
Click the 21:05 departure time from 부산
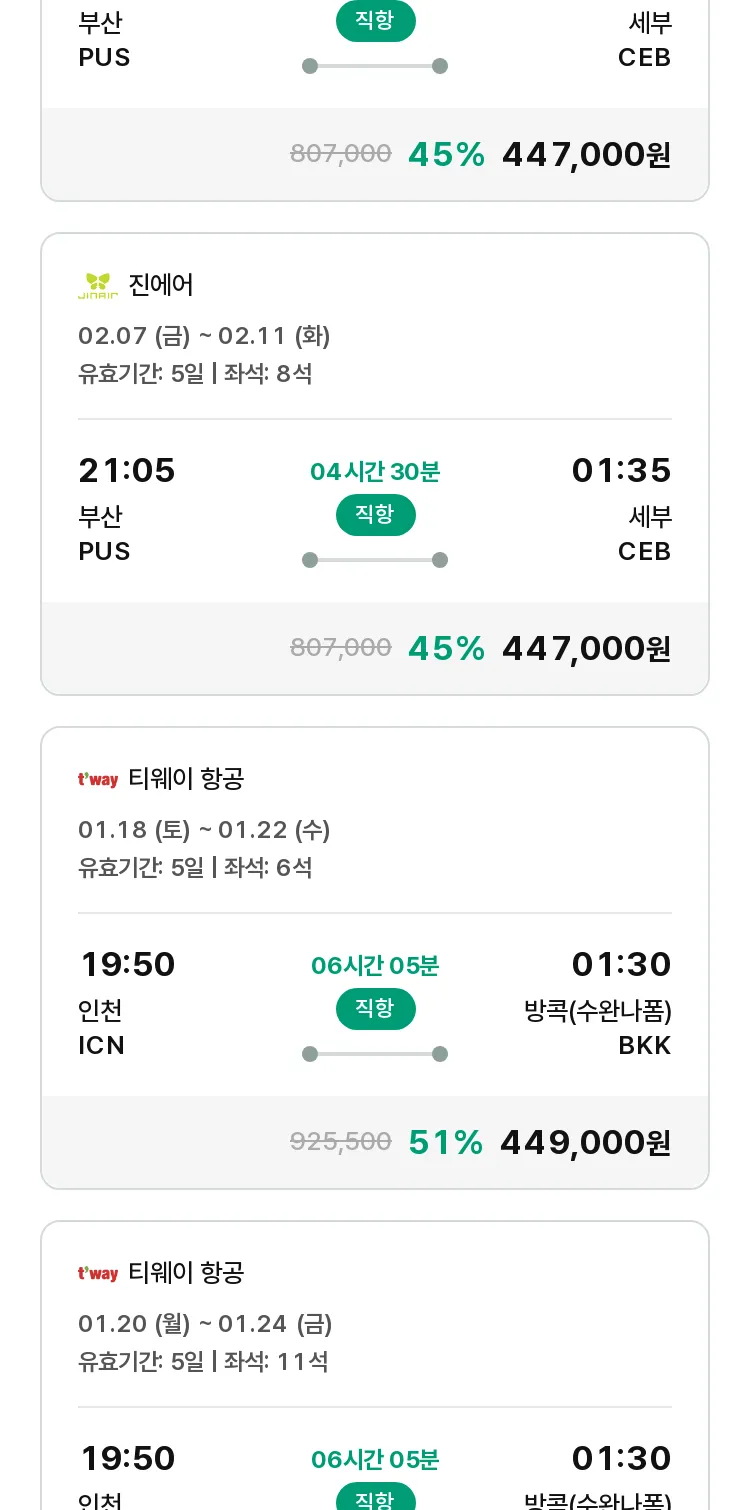tap(127, 470)
